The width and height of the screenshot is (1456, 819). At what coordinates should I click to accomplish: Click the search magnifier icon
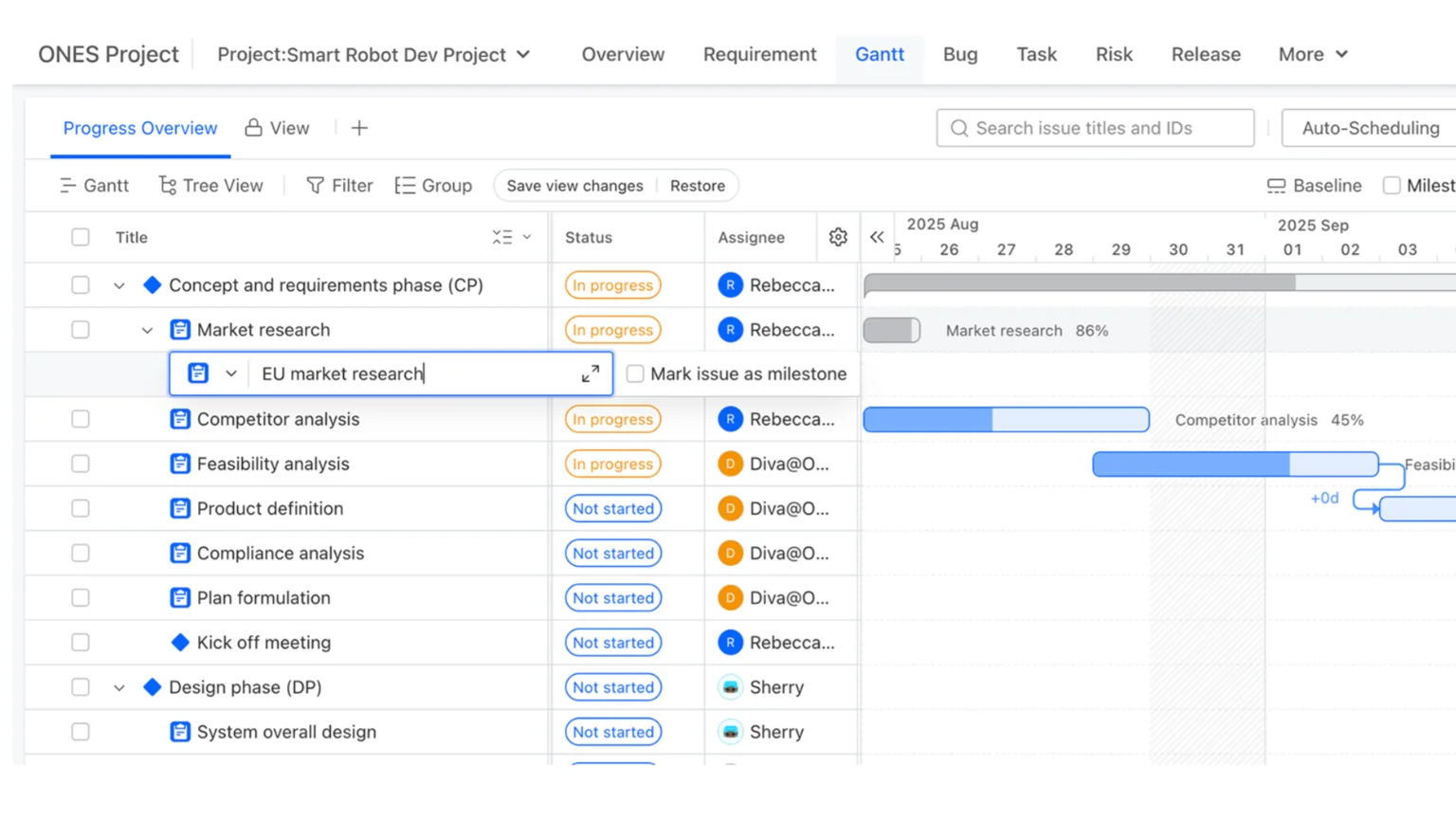[x=959, y=128]
